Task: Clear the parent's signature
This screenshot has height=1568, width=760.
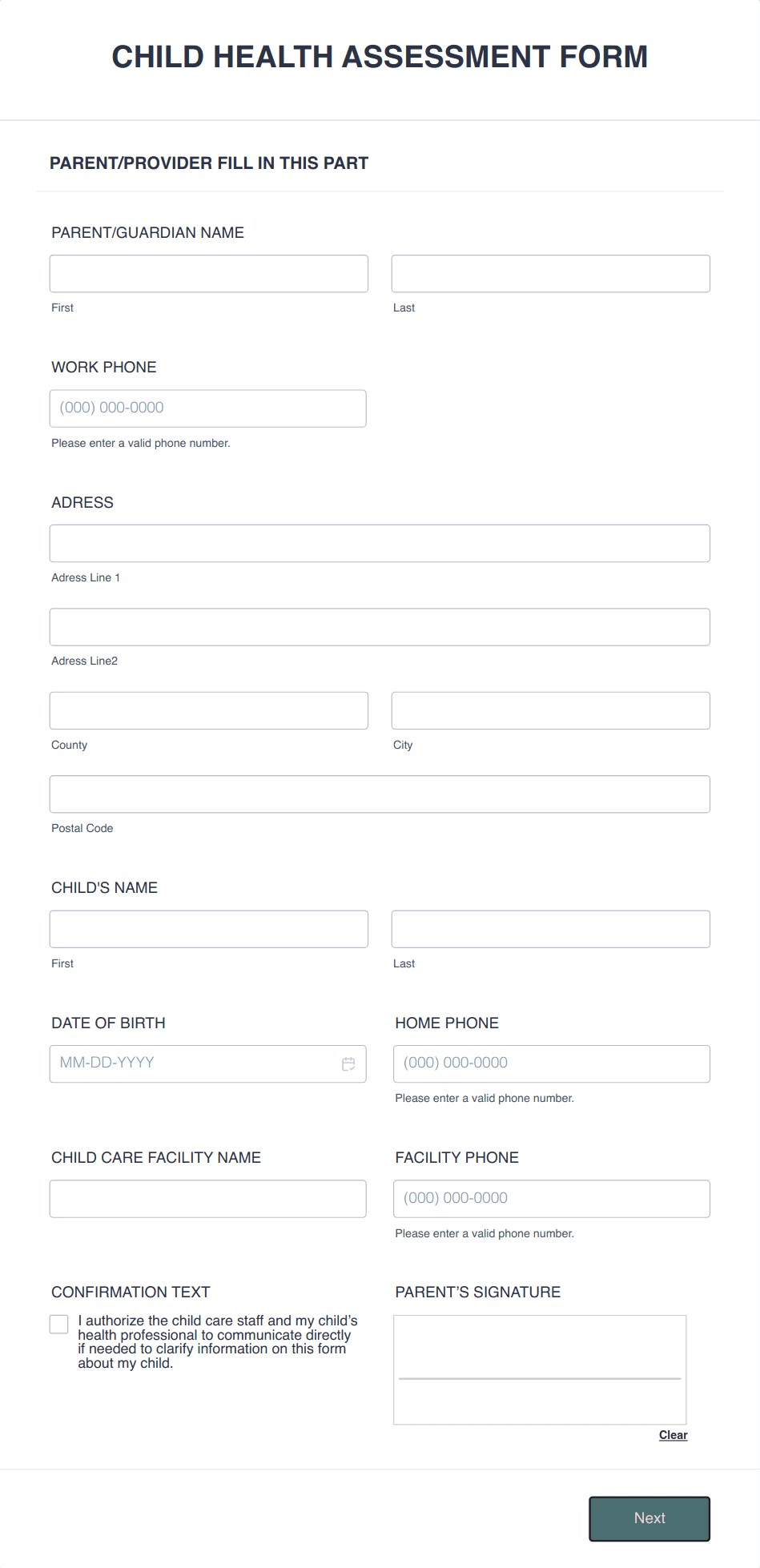Action: (673, 1435)
